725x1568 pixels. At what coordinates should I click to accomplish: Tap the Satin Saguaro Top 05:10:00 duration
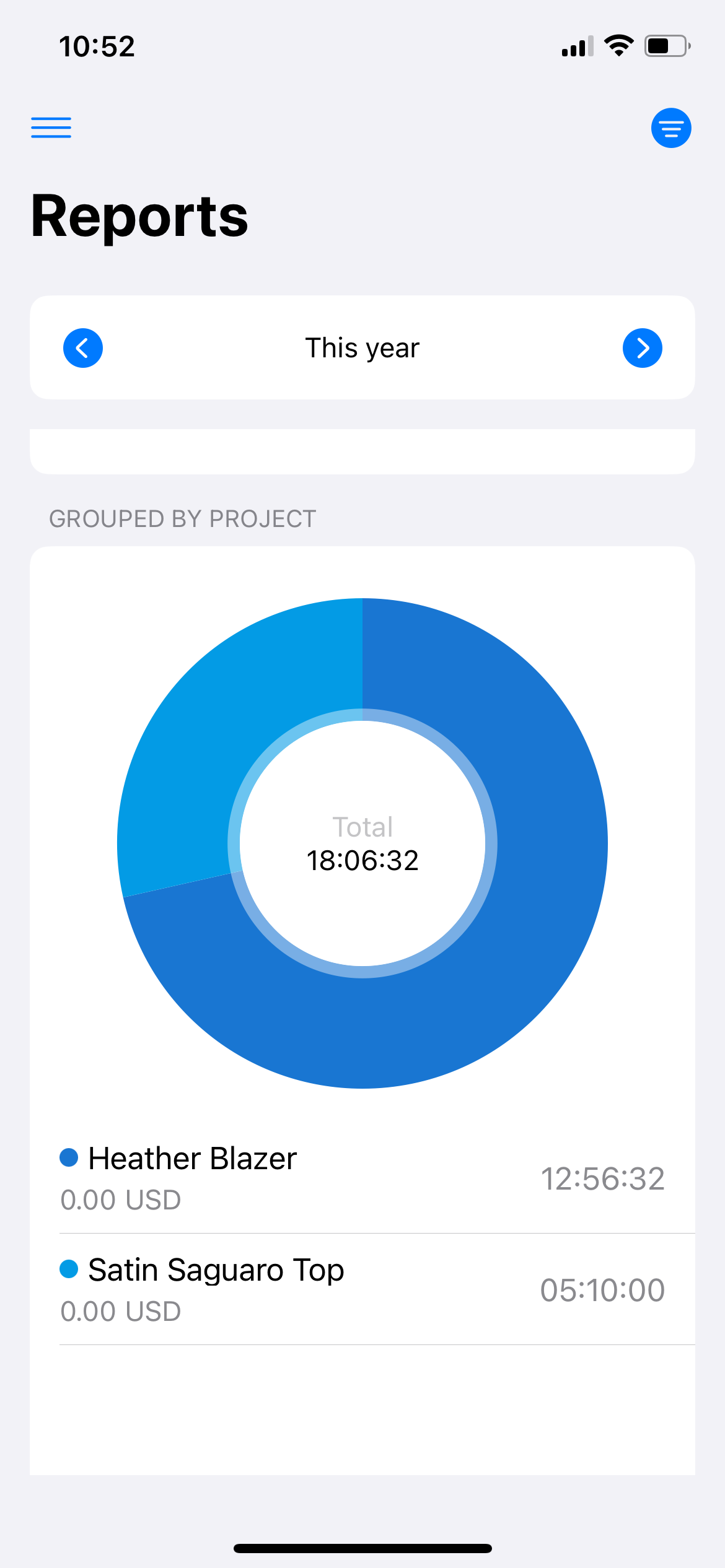(602, 1290)
